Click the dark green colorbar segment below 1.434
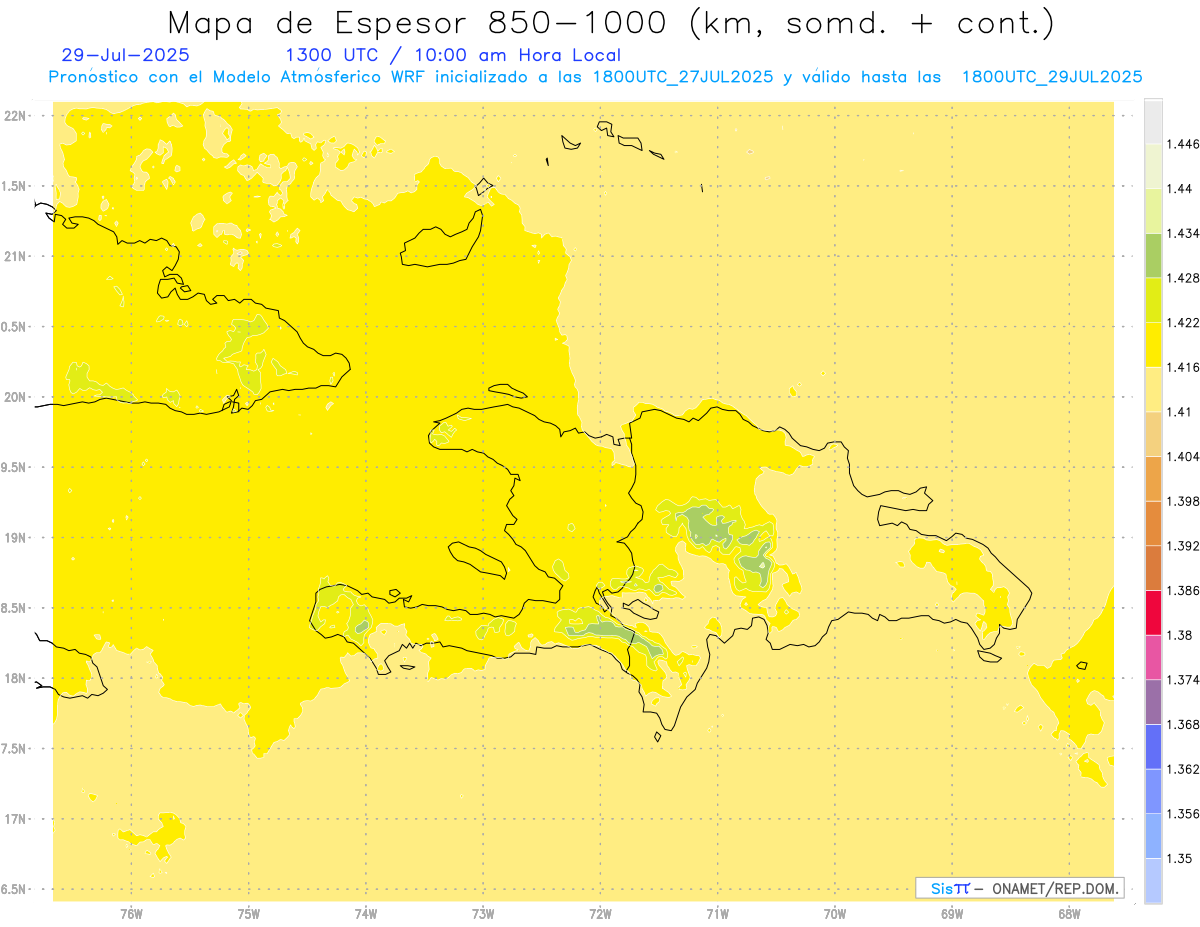Image resolution: width=1200 pixels, height=927 pixels. tap(1153, 255)
